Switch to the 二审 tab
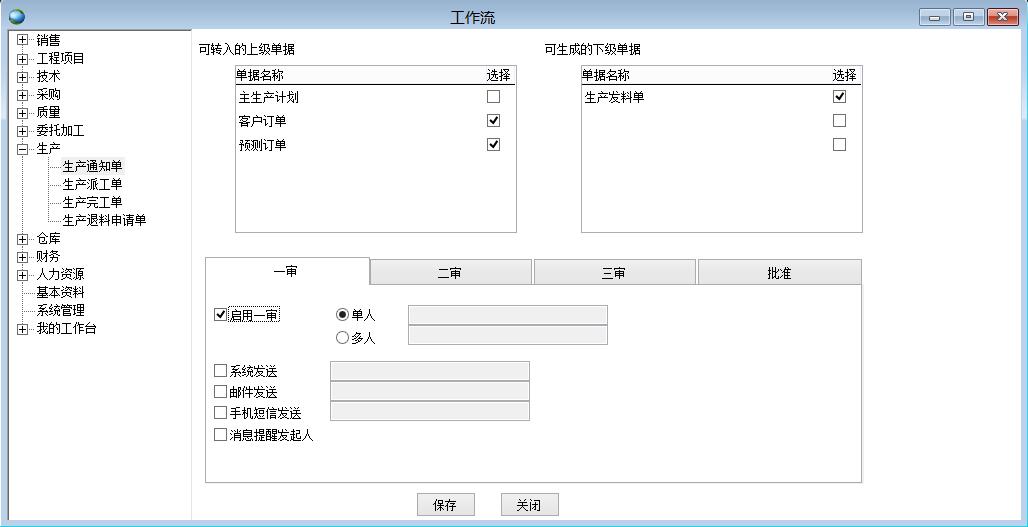Image resolution: width=1028 pixels, height=527 pixels. (450, 273)
